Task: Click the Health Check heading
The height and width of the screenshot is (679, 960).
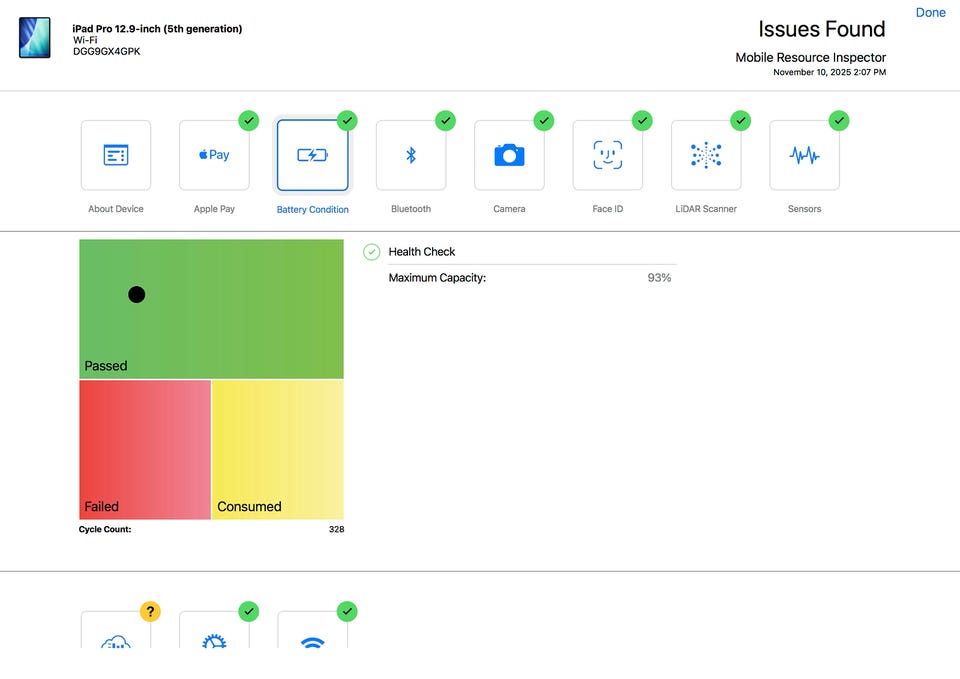Action: 422,252
